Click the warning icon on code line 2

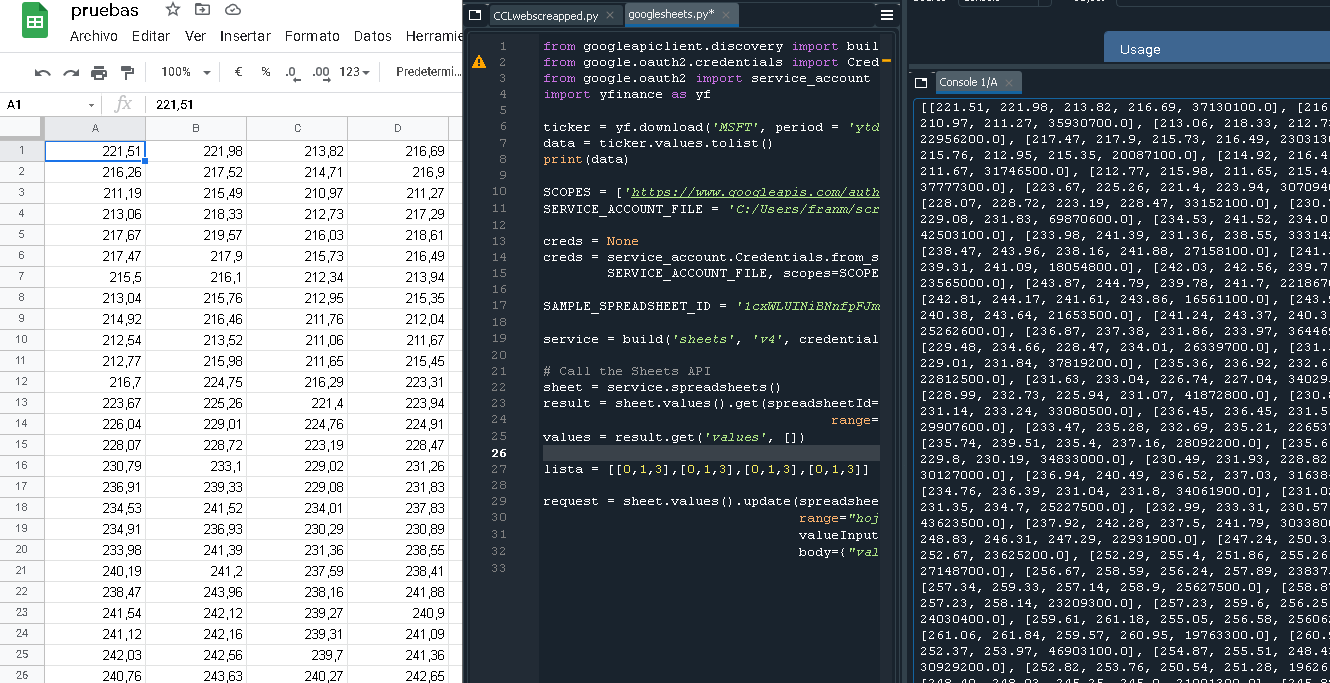tap(479, 62)
